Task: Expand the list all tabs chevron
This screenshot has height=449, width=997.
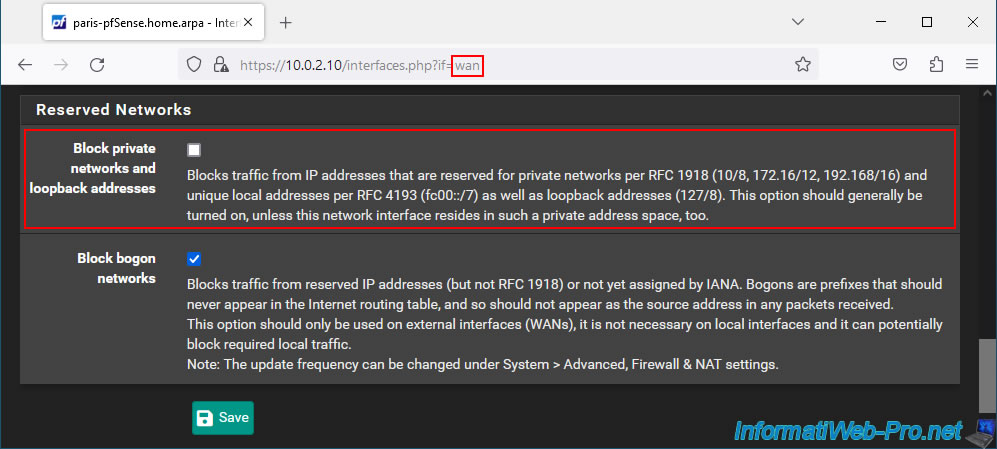Action: [797, 22]
